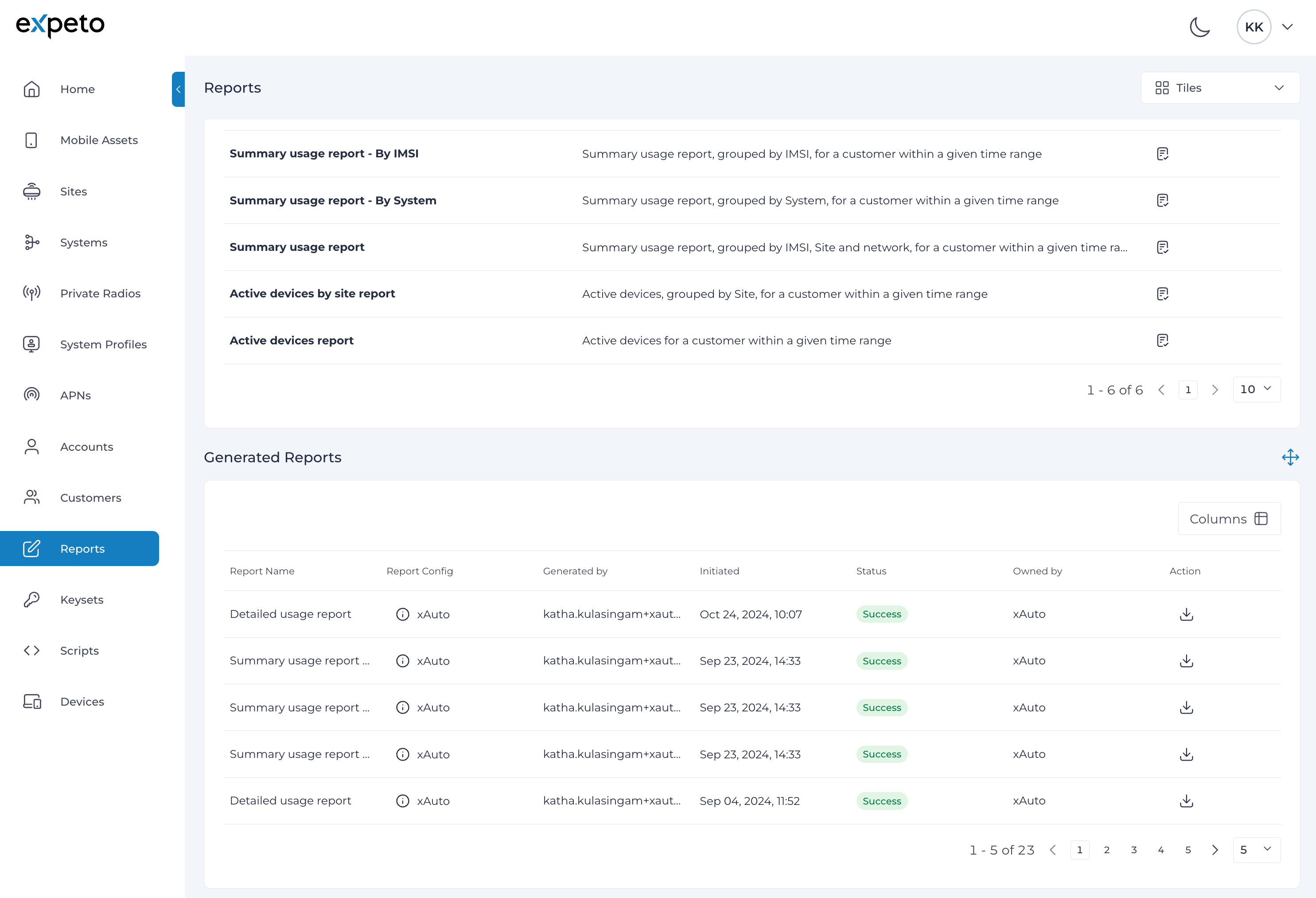
Task: Click the Reports edit icon in sidebar
Action: pyautogui.click(x=32, y=548)
